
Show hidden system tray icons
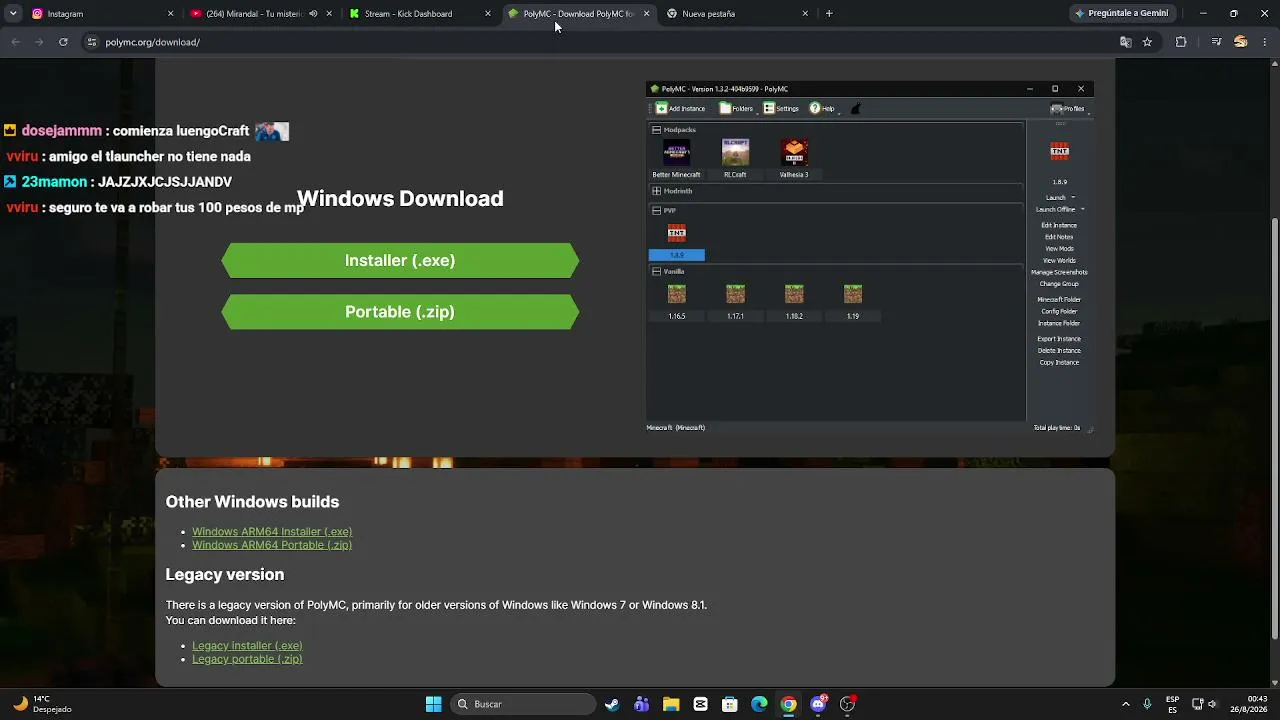pyautogui.click(x=1125, y=704)
